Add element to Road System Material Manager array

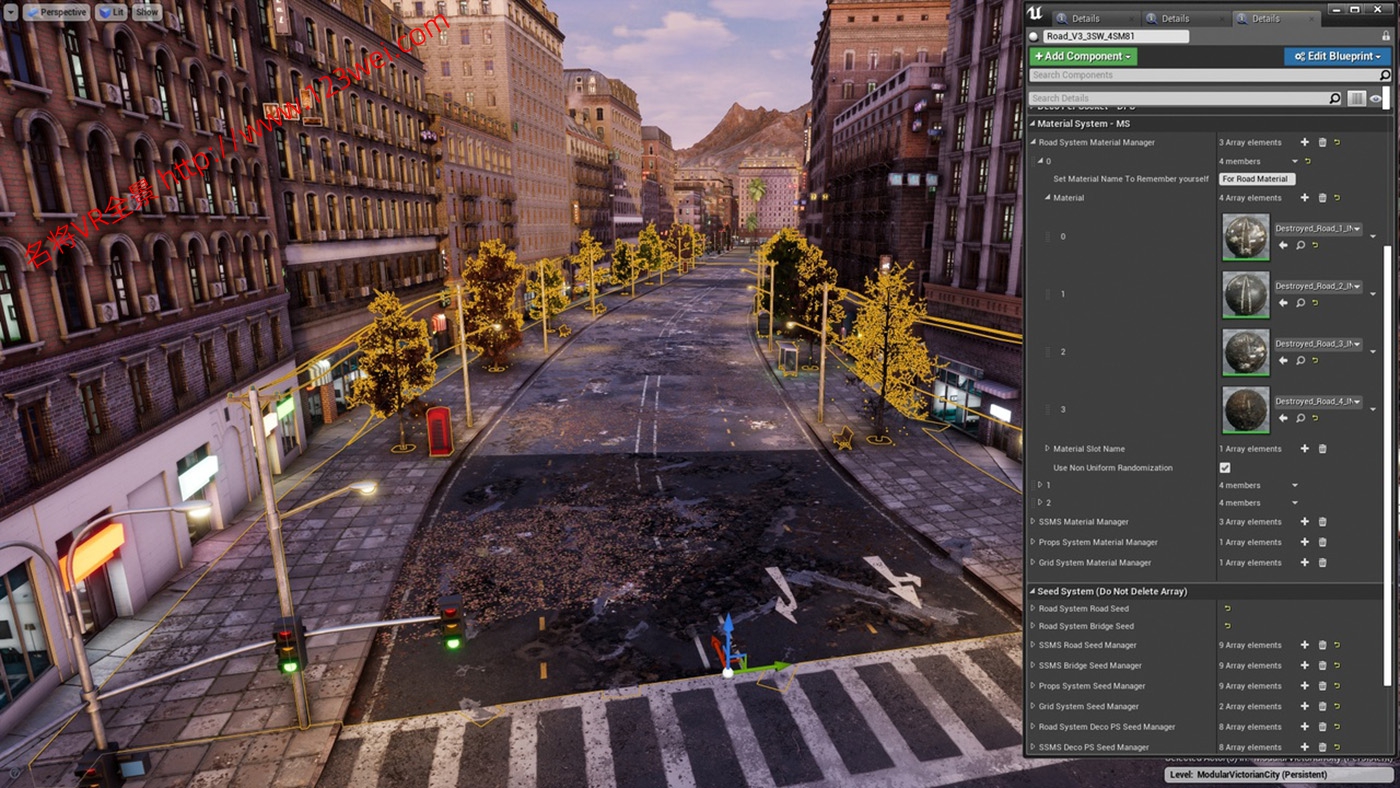tap(1305, 142)
